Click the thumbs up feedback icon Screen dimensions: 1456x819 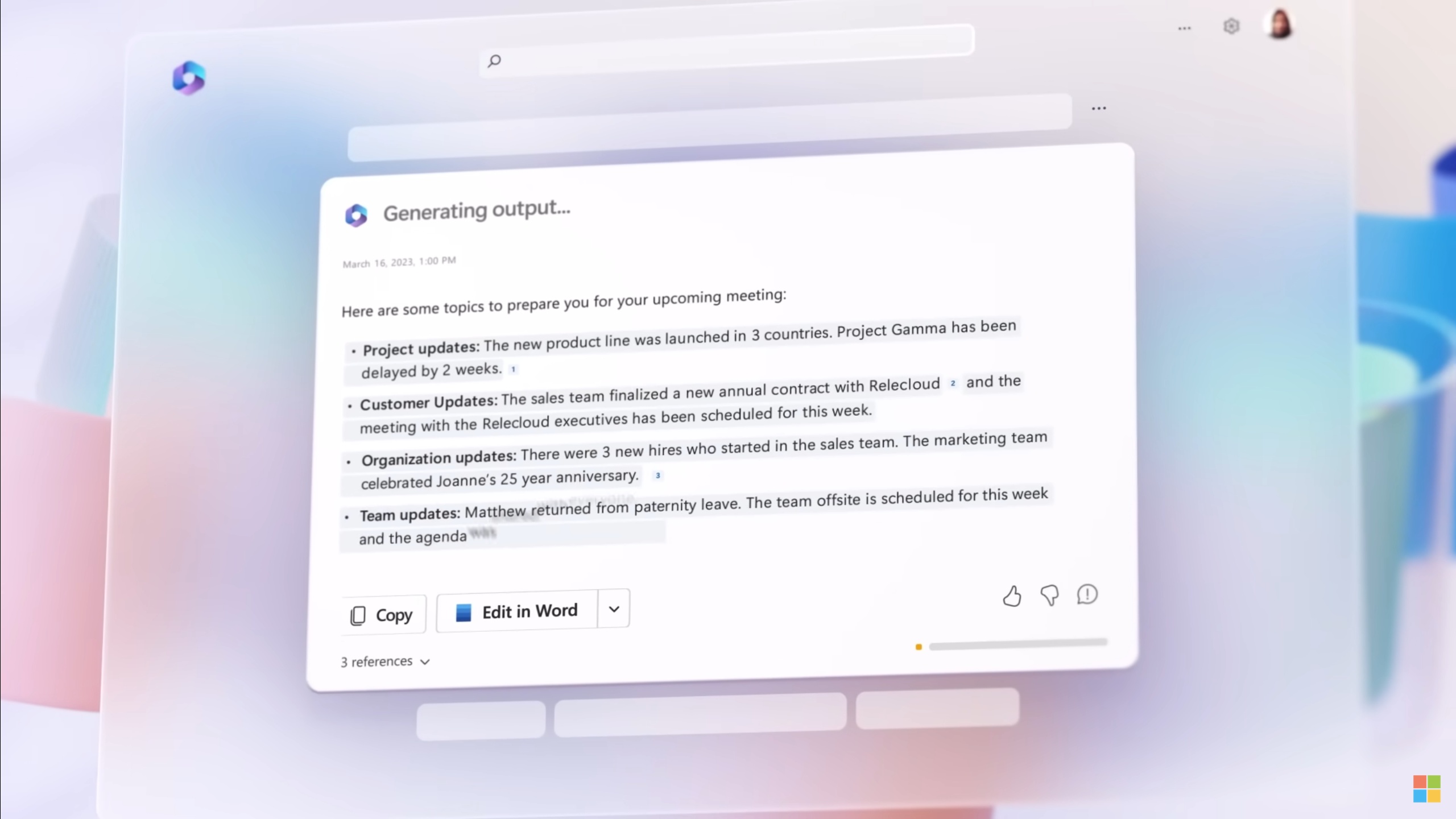pyautogui.click(x=1012, y=596)
